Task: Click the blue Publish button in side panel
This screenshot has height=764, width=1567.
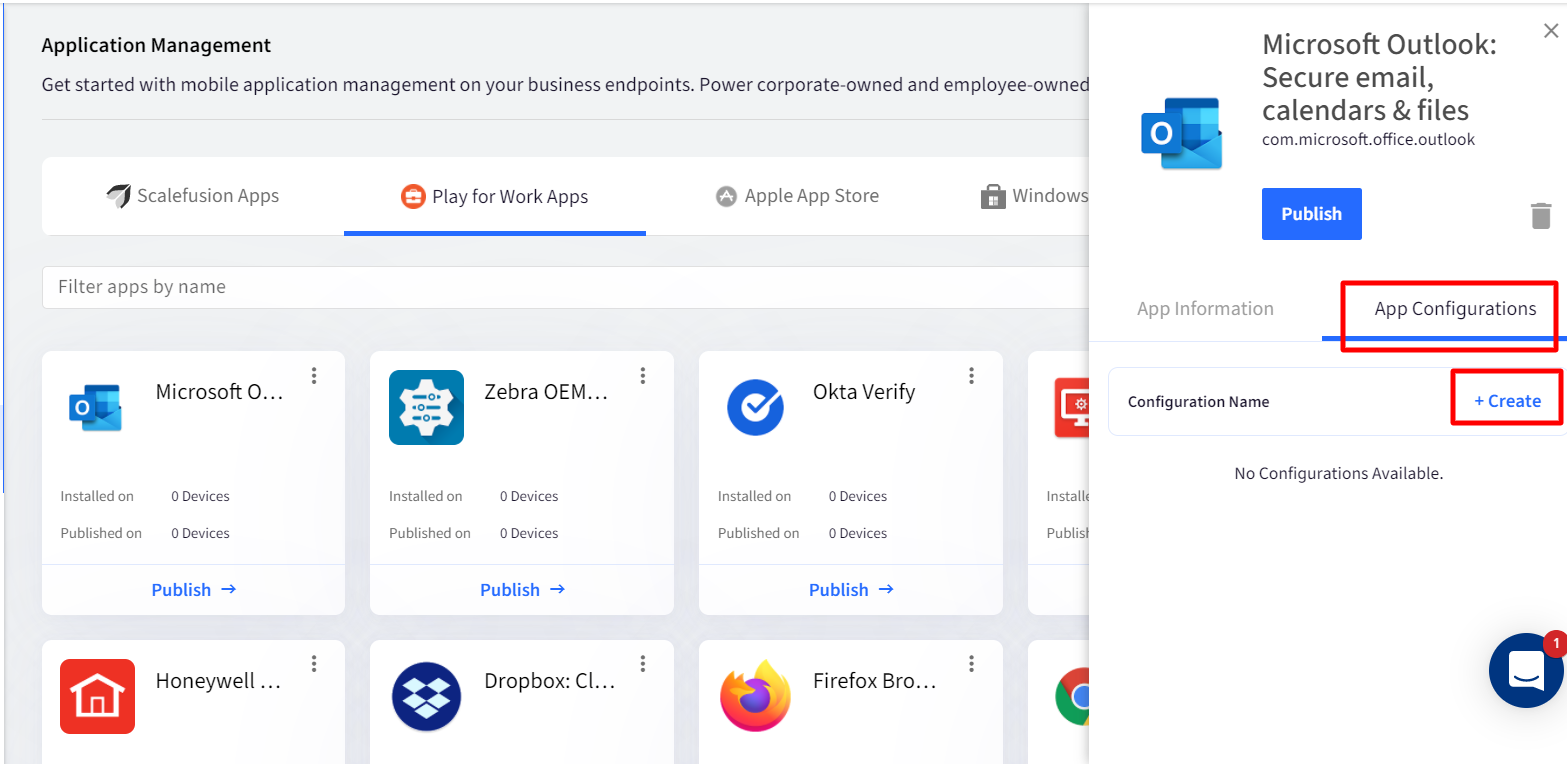Action: (x=1311, y=214)
